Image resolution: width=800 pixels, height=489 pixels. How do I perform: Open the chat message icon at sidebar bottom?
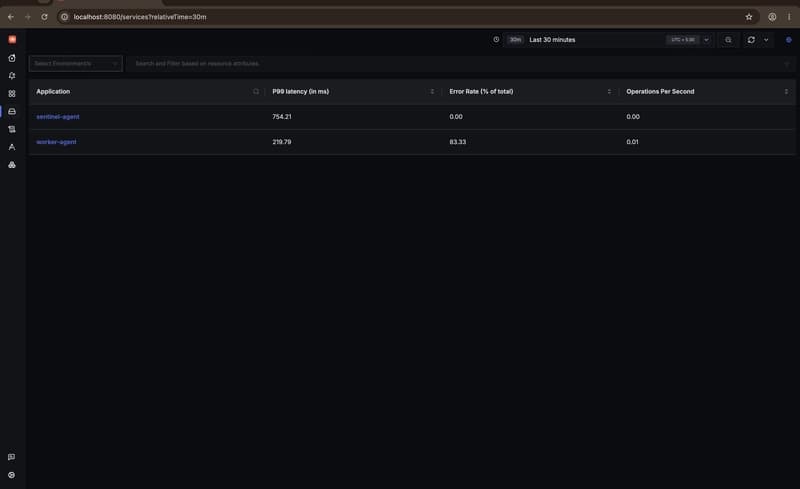(x=11, y=457)
